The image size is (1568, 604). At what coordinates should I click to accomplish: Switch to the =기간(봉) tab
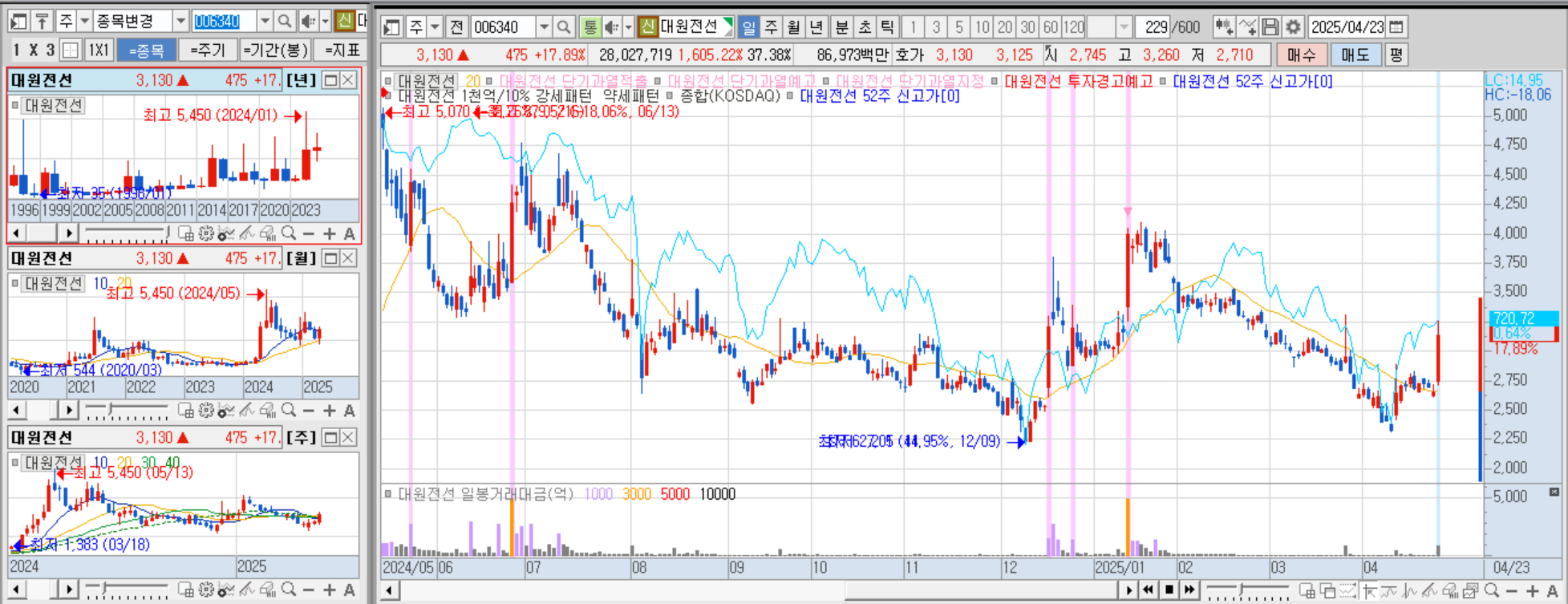pyautogui.click(x=275, y=51)
